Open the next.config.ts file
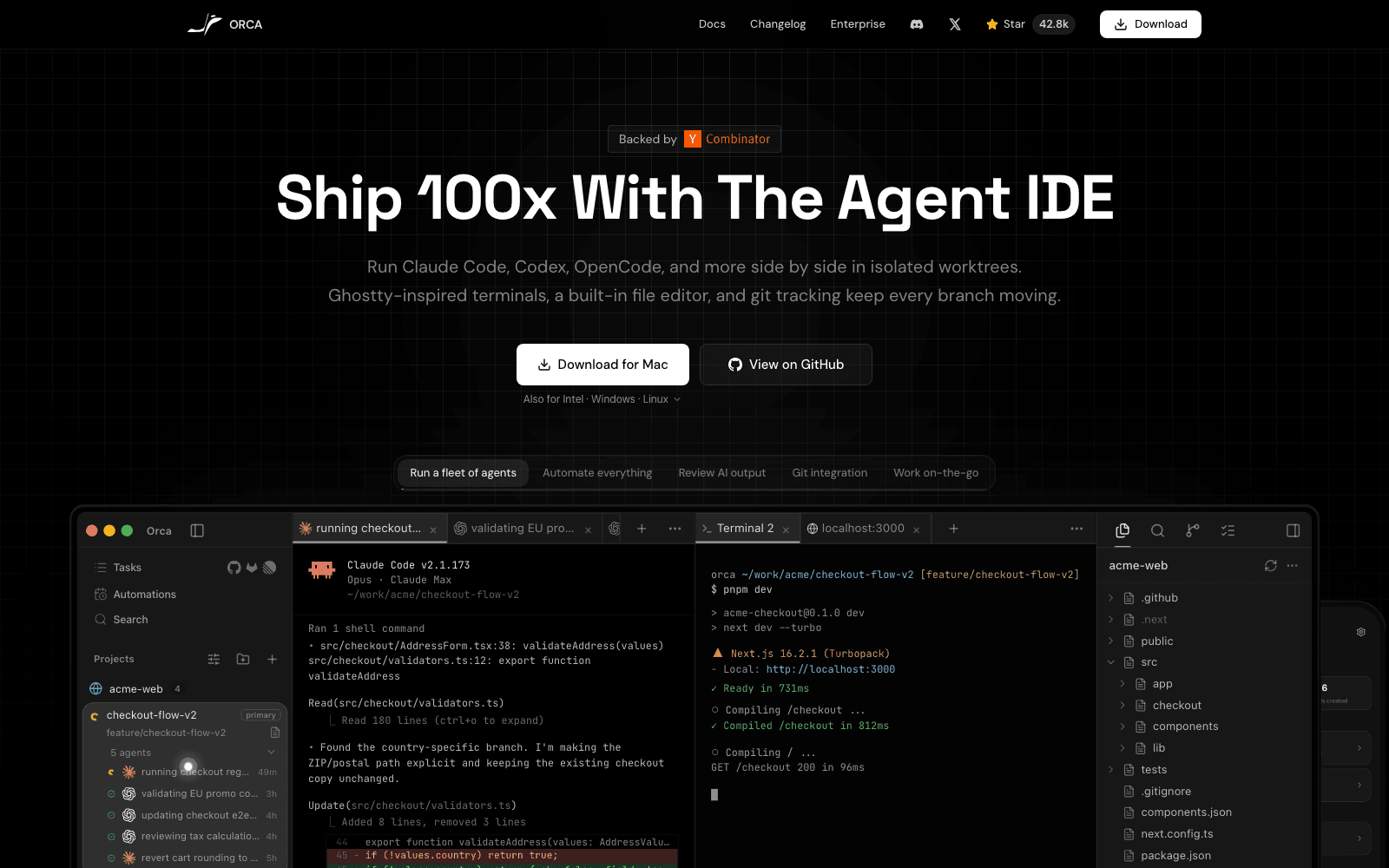Viewport: 1389px width, 868px height. tap(1168, 834)
